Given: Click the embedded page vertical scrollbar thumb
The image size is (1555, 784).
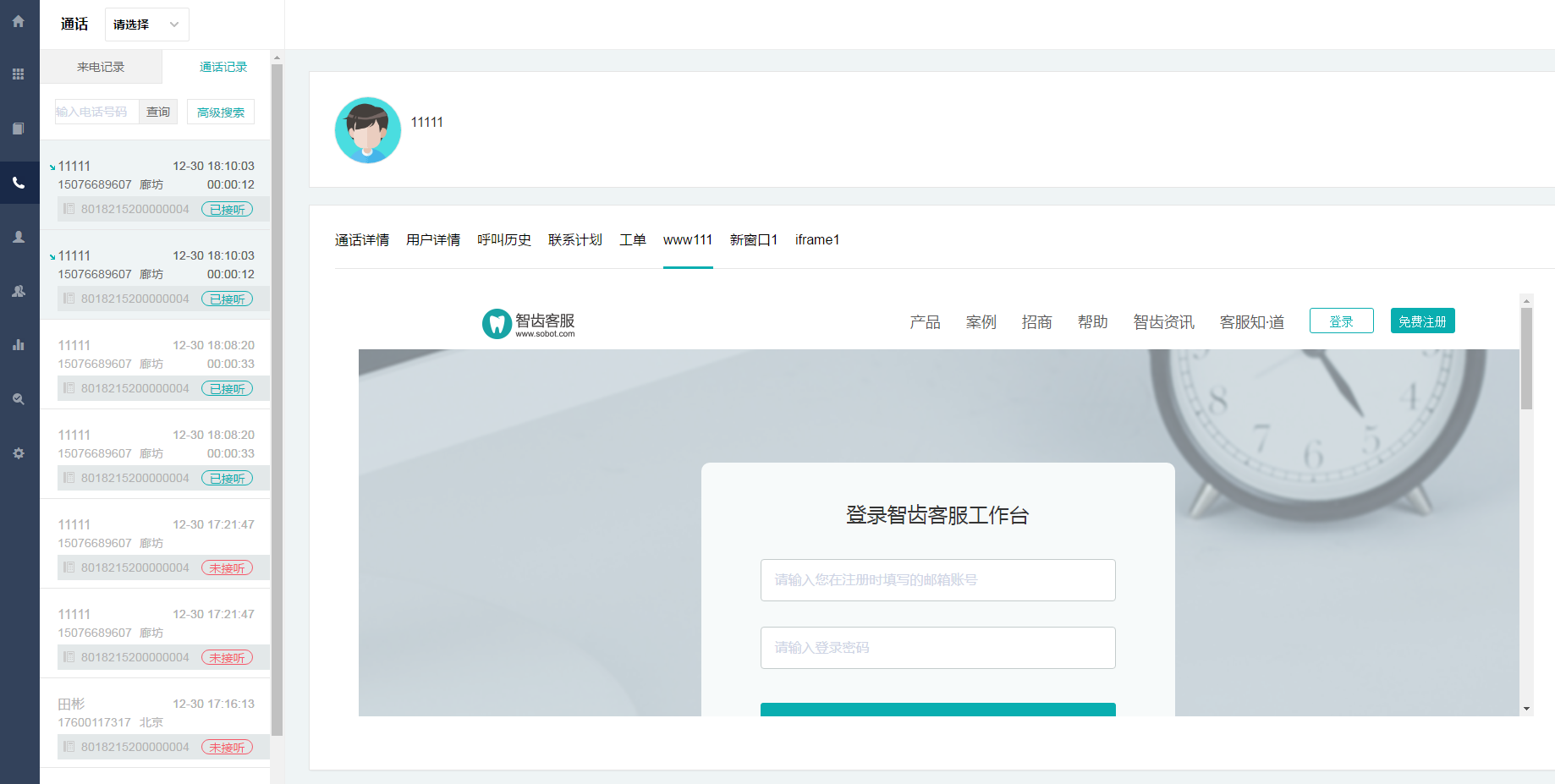Looking at the screenshot, I should pyautogui.click(x=1527, y=359).
